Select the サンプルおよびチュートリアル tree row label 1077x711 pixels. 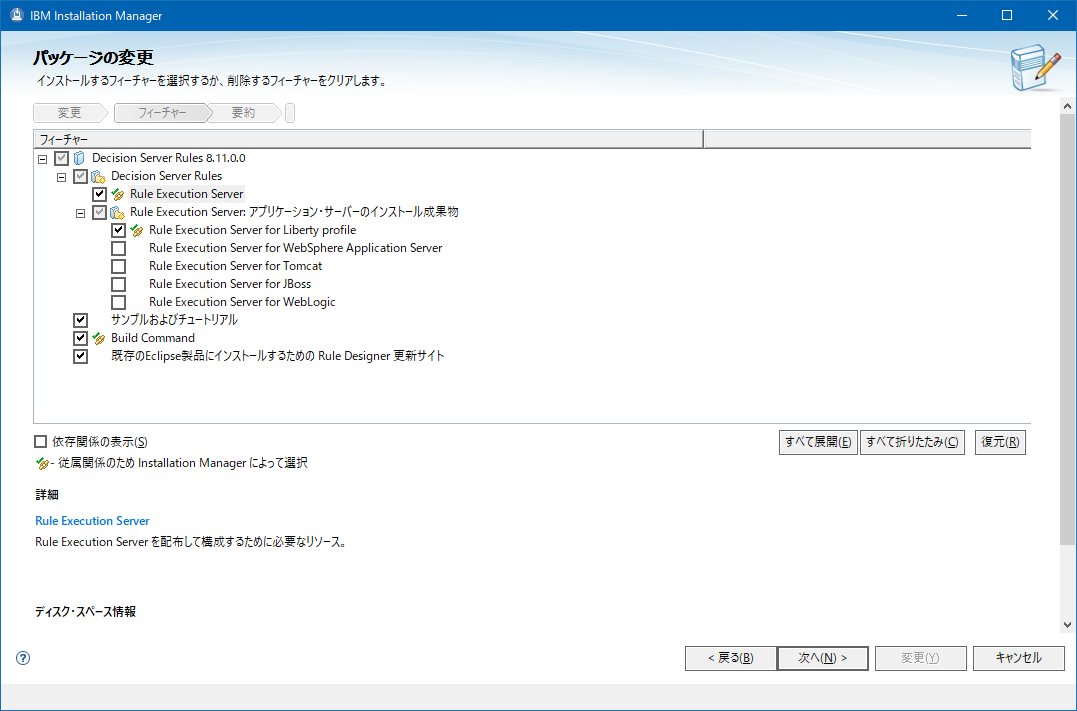click(174, 320)
